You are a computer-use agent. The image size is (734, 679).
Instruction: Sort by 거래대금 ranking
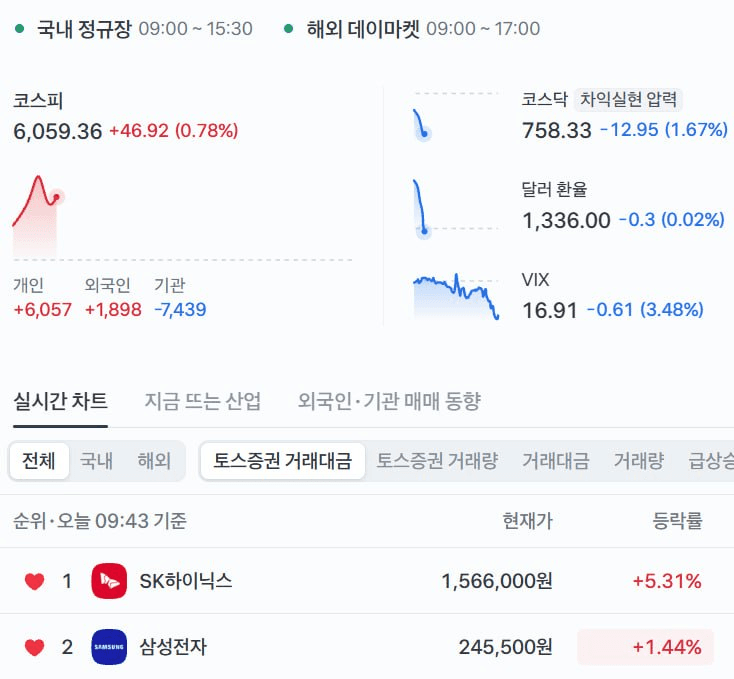coord(556,461)
